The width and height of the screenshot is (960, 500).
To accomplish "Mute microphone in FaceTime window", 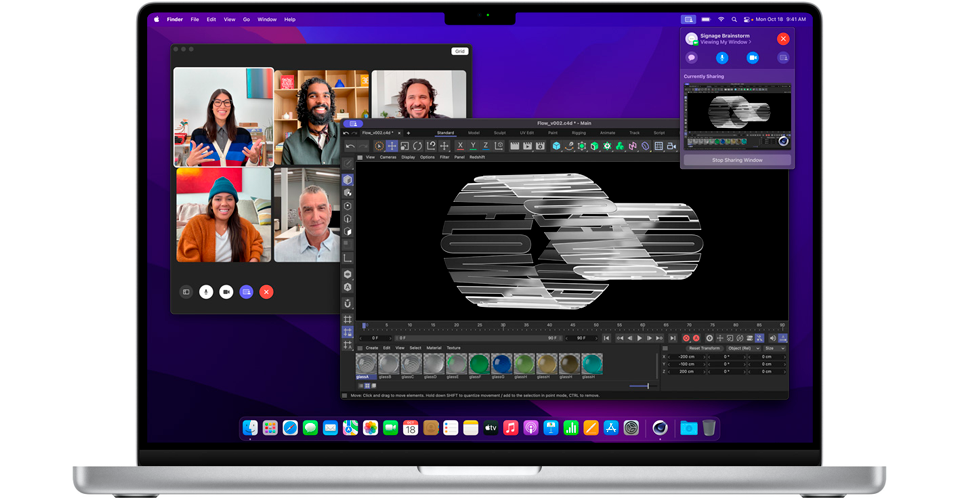I will 206,292.
